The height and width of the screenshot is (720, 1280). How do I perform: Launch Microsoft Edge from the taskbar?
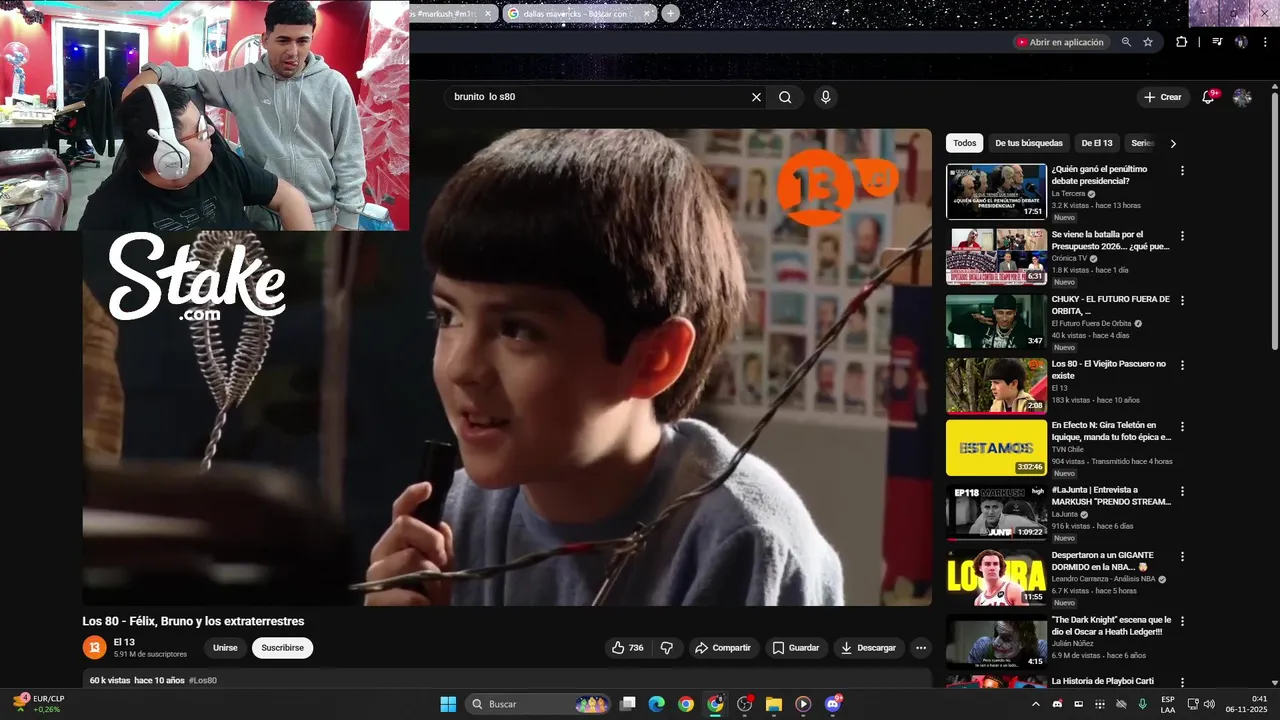pos(656,704)
